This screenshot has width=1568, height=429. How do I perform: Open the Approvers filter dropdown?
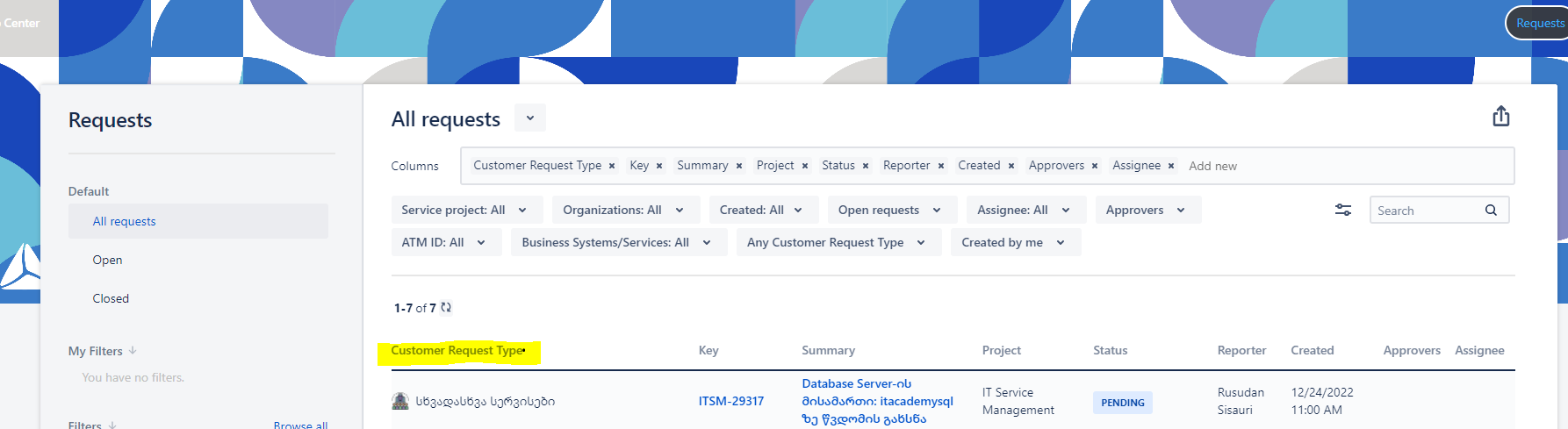[x=1147, y=210]
